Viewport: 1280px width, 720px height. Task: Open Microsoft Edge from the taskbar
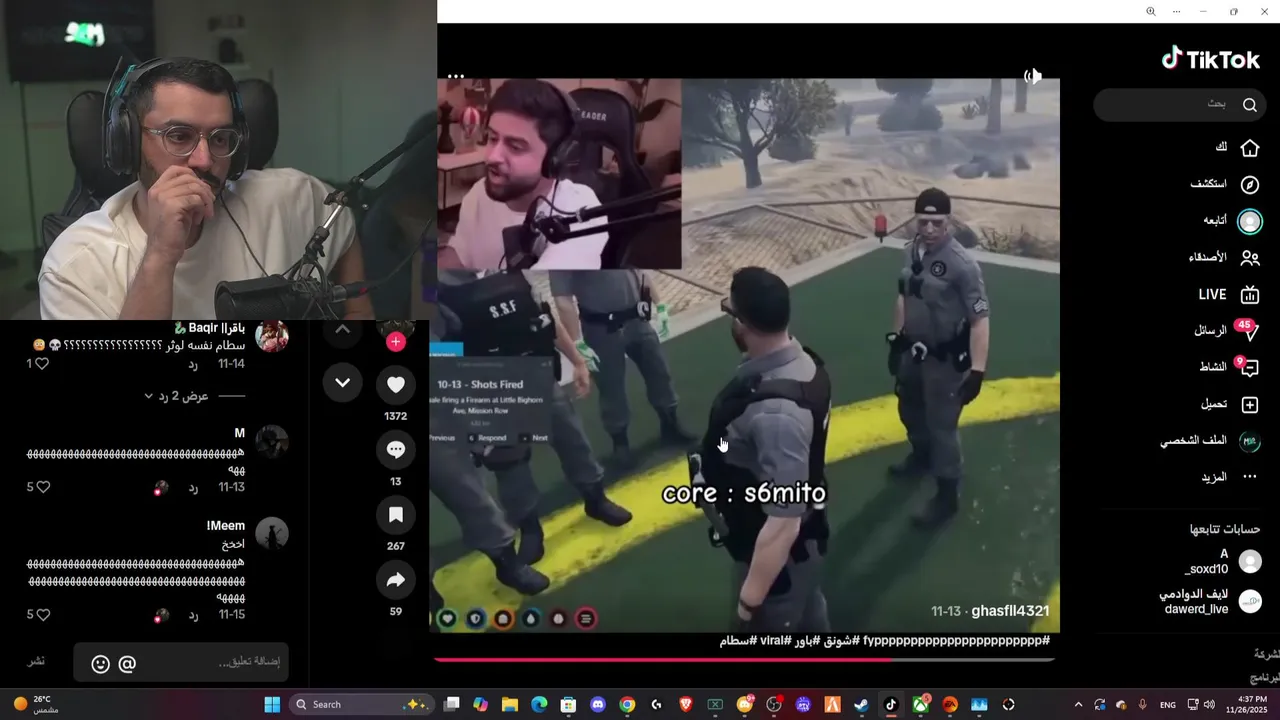tap(539, 704)
